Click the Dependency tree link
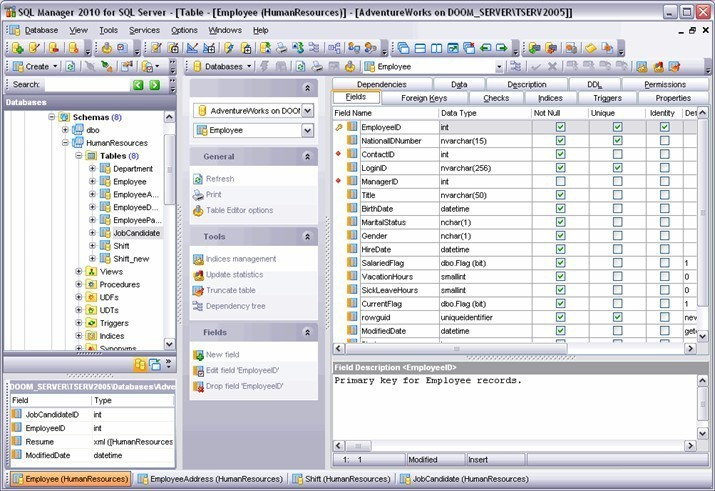Screen dimensions: 715x491 pyautogui.click(x=235, y=306)
